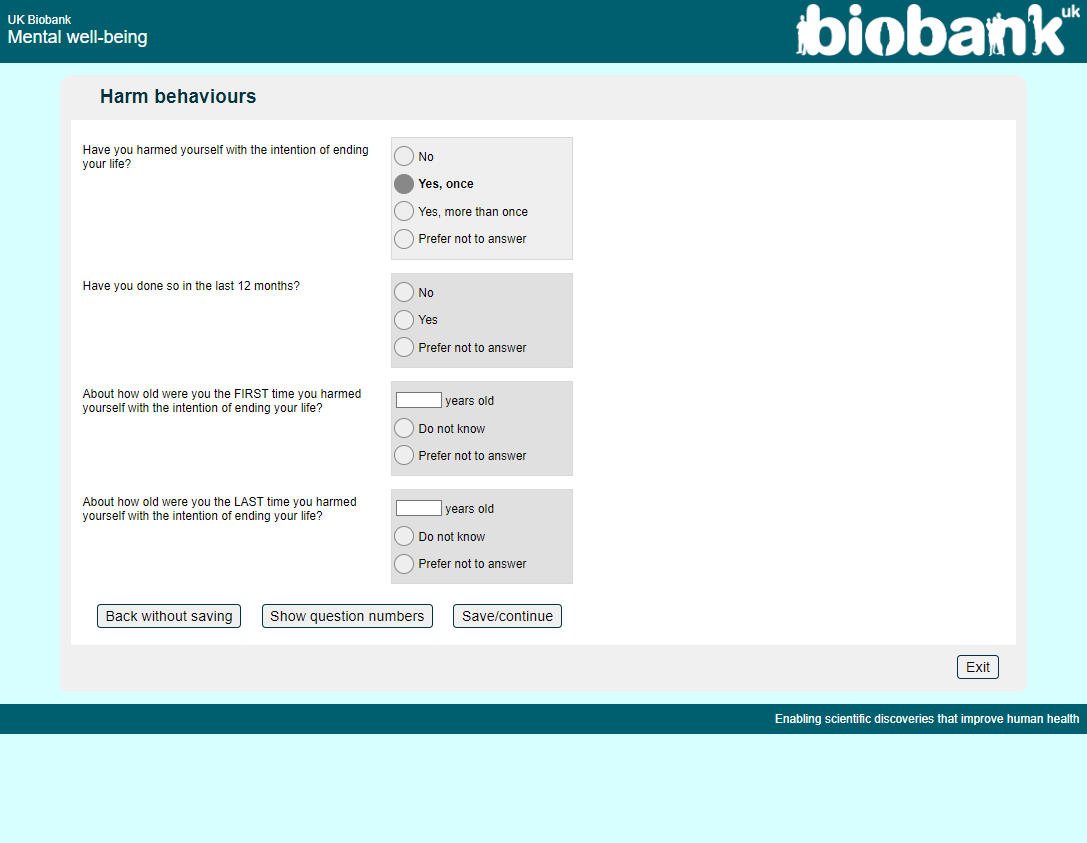The height and width of the screenshot is (843, 1087).
Task: Select 'Yes, more than once' option
Action: (404, 211)
